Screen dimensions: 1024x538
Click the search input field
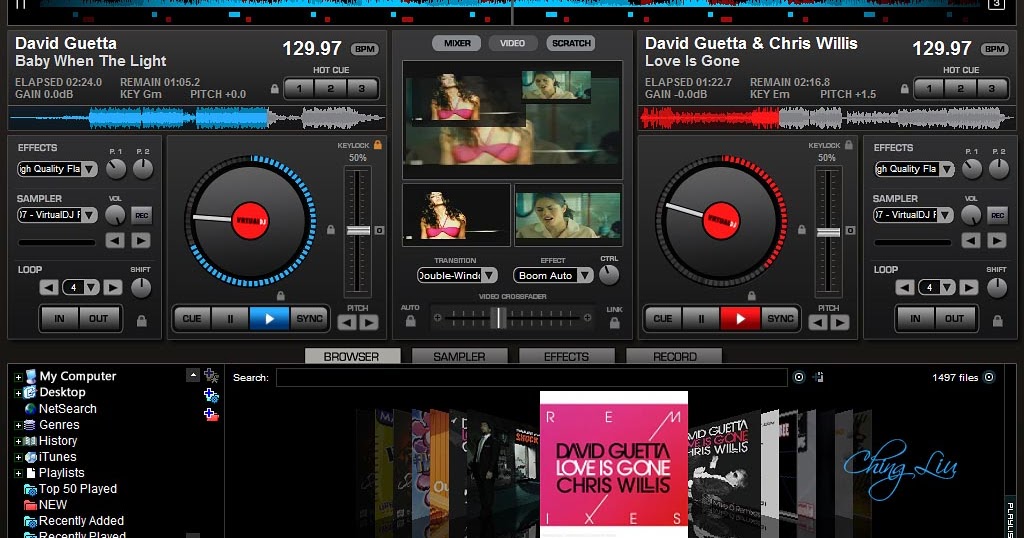(x=532, y=377)
